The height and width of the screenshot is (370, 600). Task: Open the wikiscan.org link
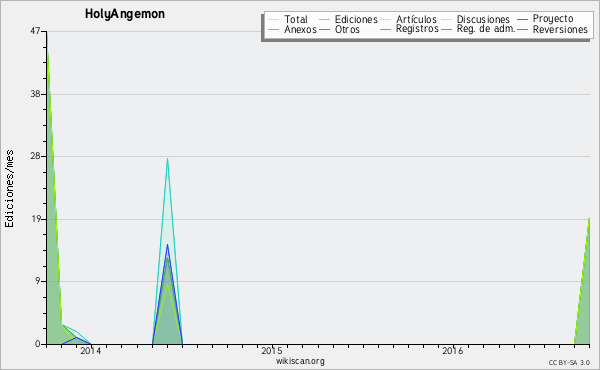tap(300, 361)
